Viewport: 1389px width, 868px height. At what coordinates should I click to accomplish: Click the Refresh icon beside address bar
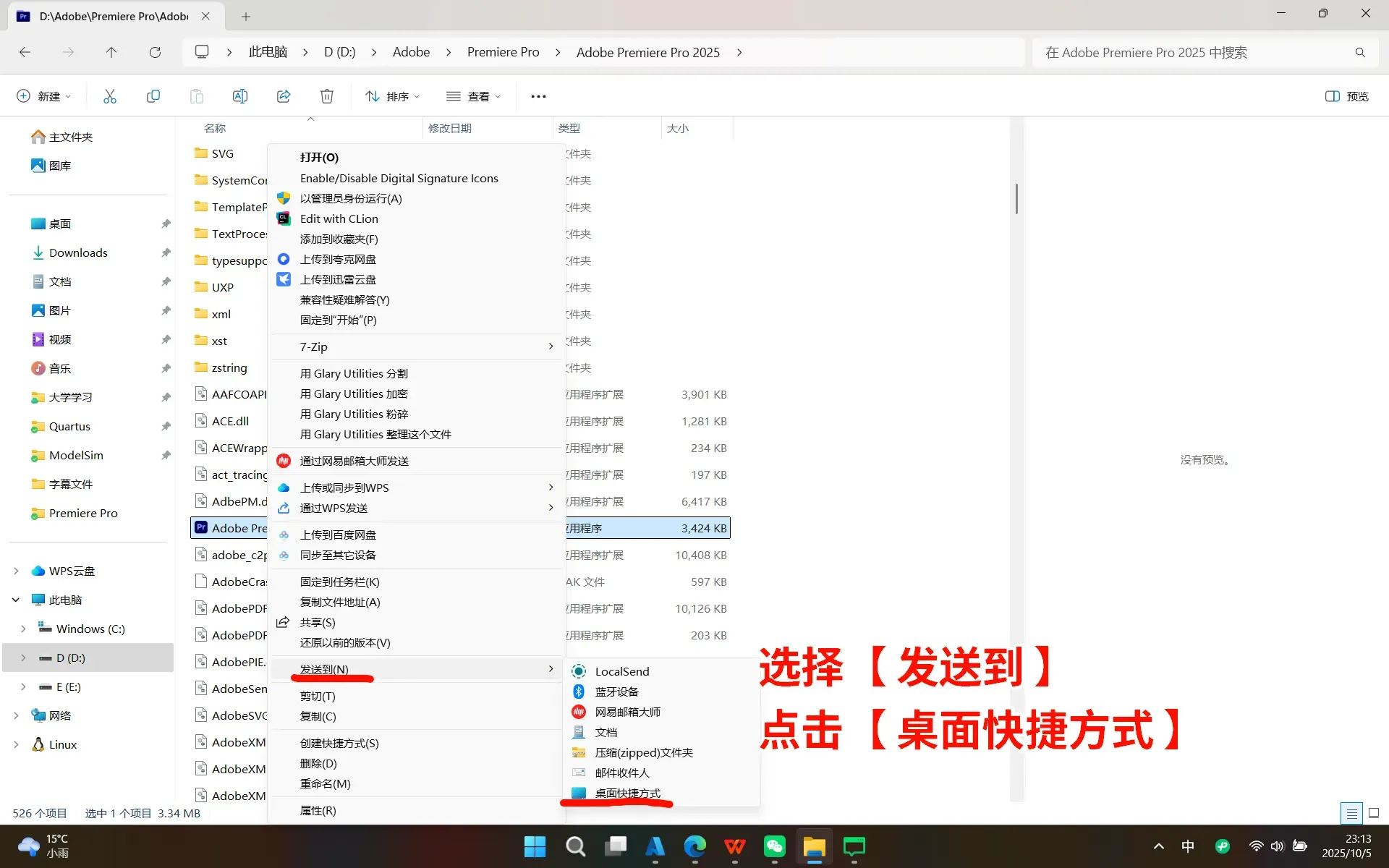point(155,52)
